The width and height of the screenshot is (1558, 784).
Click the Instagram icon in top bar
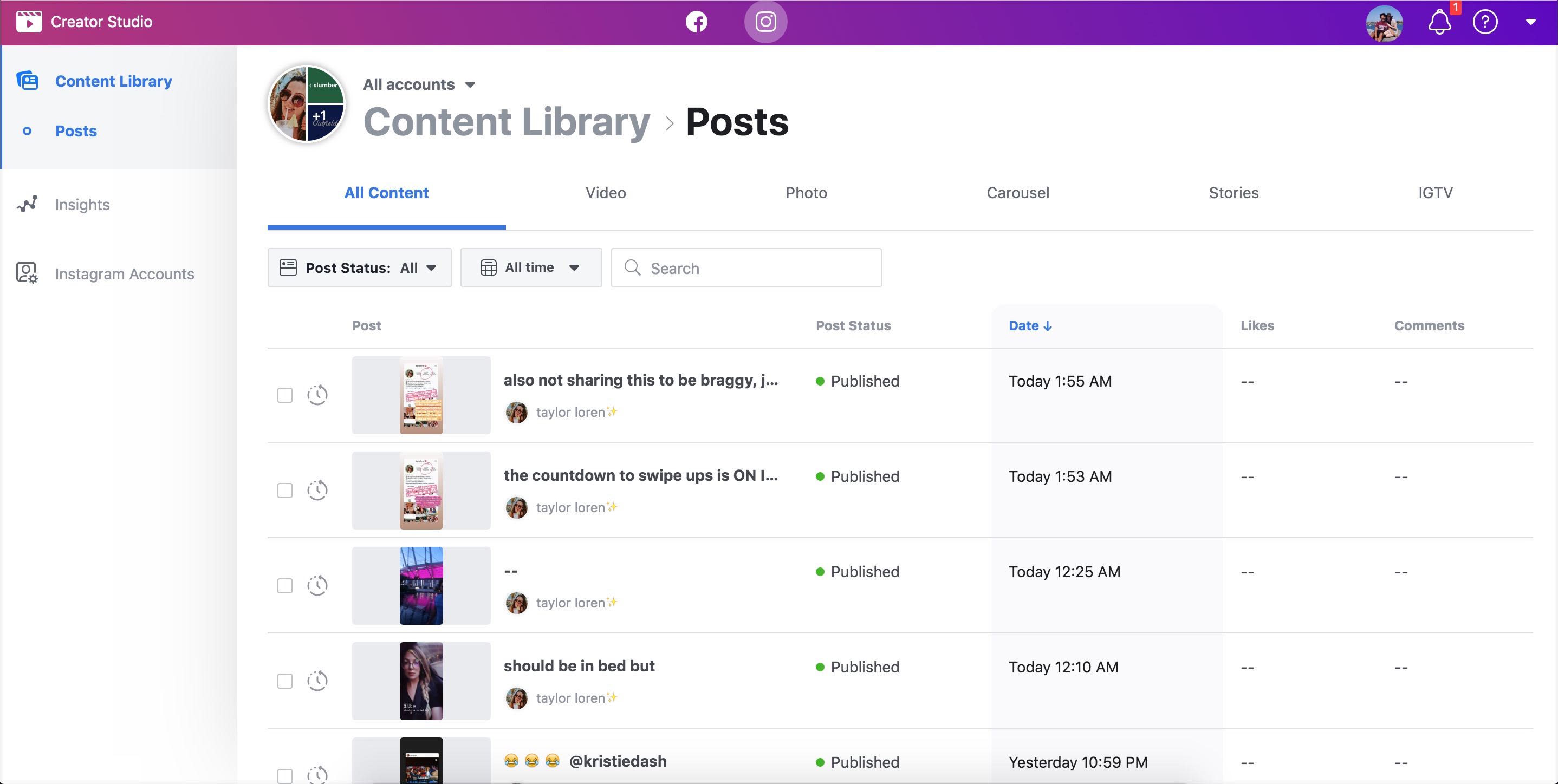[765, 22]
